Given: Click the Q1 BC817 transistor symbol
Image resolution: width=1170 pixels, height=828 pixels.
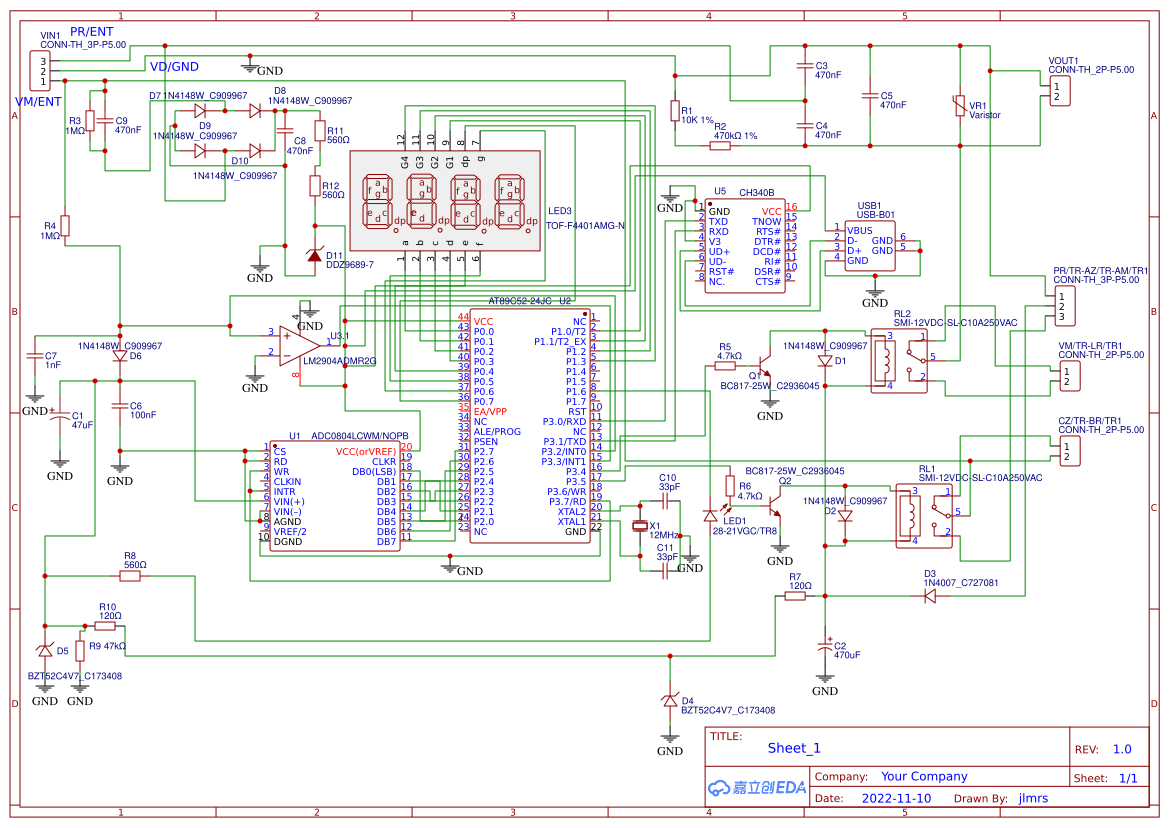Looking at the screenshot, I should pos(764,364).
